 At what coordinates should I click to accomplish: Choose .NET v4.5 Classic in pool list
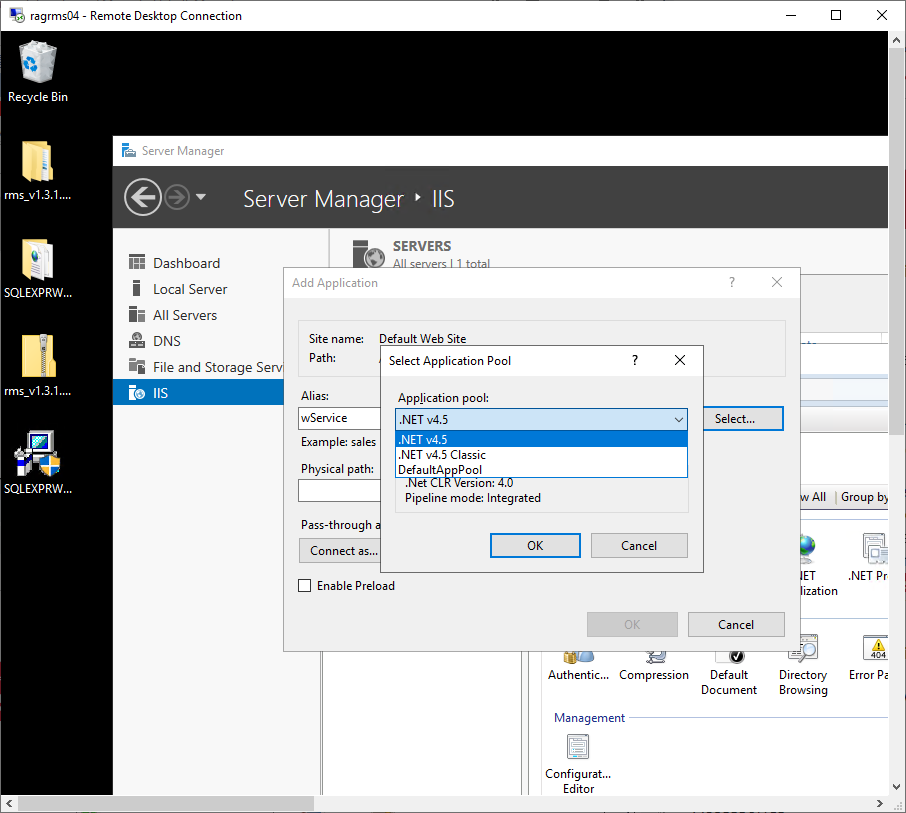tap(541, 455)
